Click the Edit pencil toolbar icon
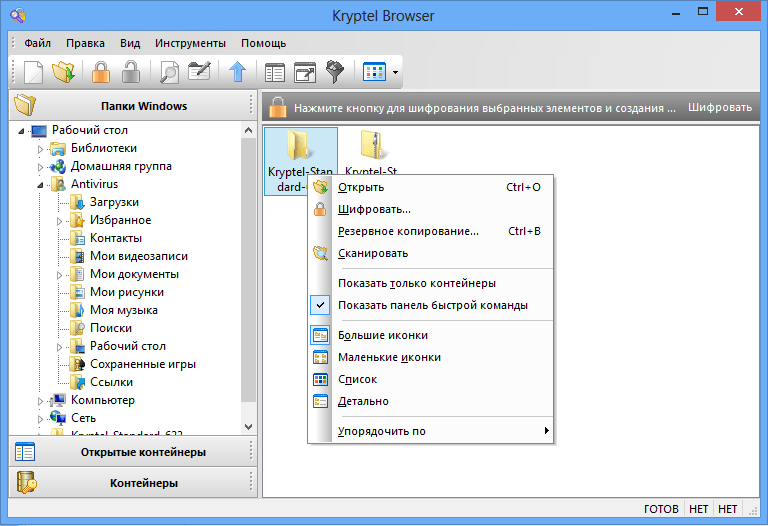768x526 pixels. point(199,72)
